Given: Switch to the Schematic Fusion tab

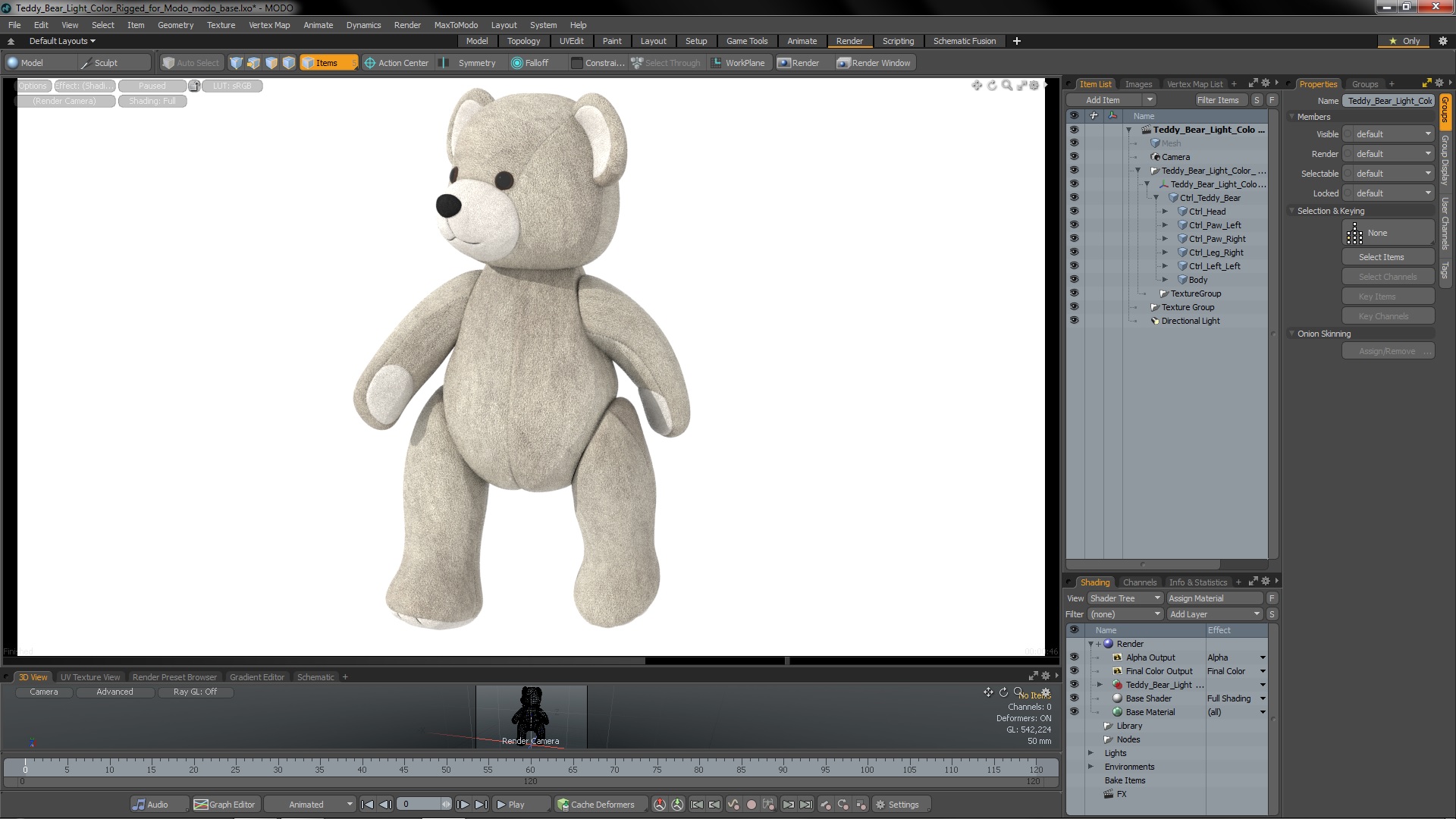Looking at the screenshot, I should (x=965, y=41).
